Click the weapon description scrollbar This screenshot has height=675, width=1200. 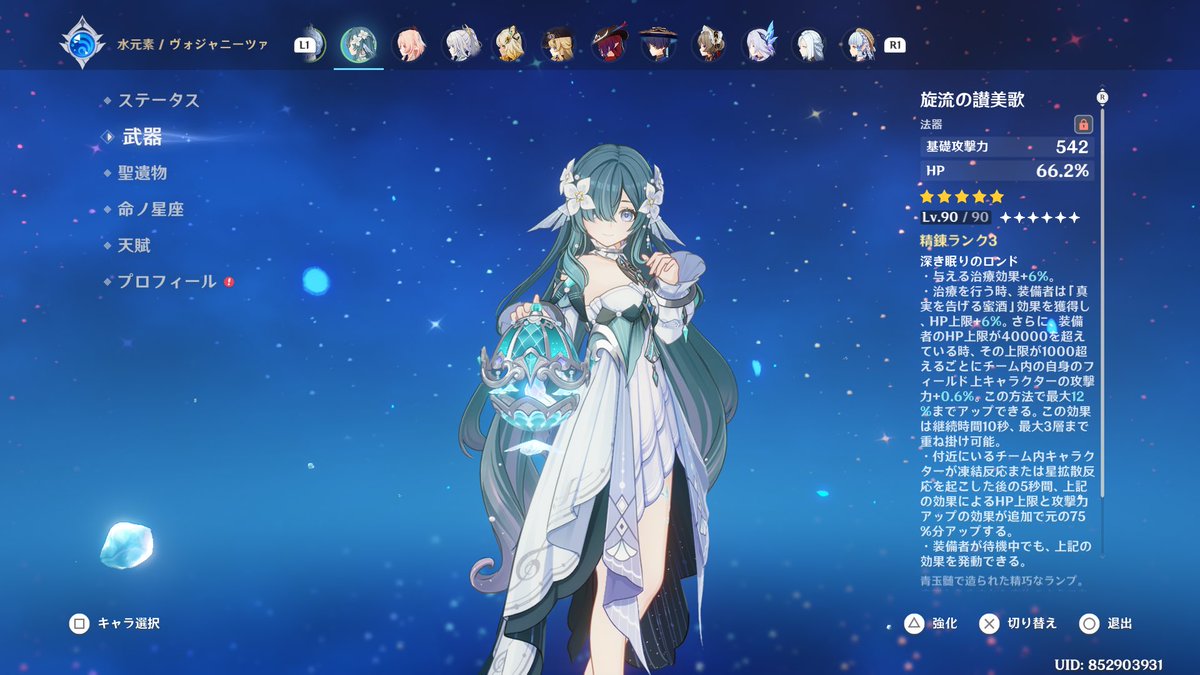1103,300
